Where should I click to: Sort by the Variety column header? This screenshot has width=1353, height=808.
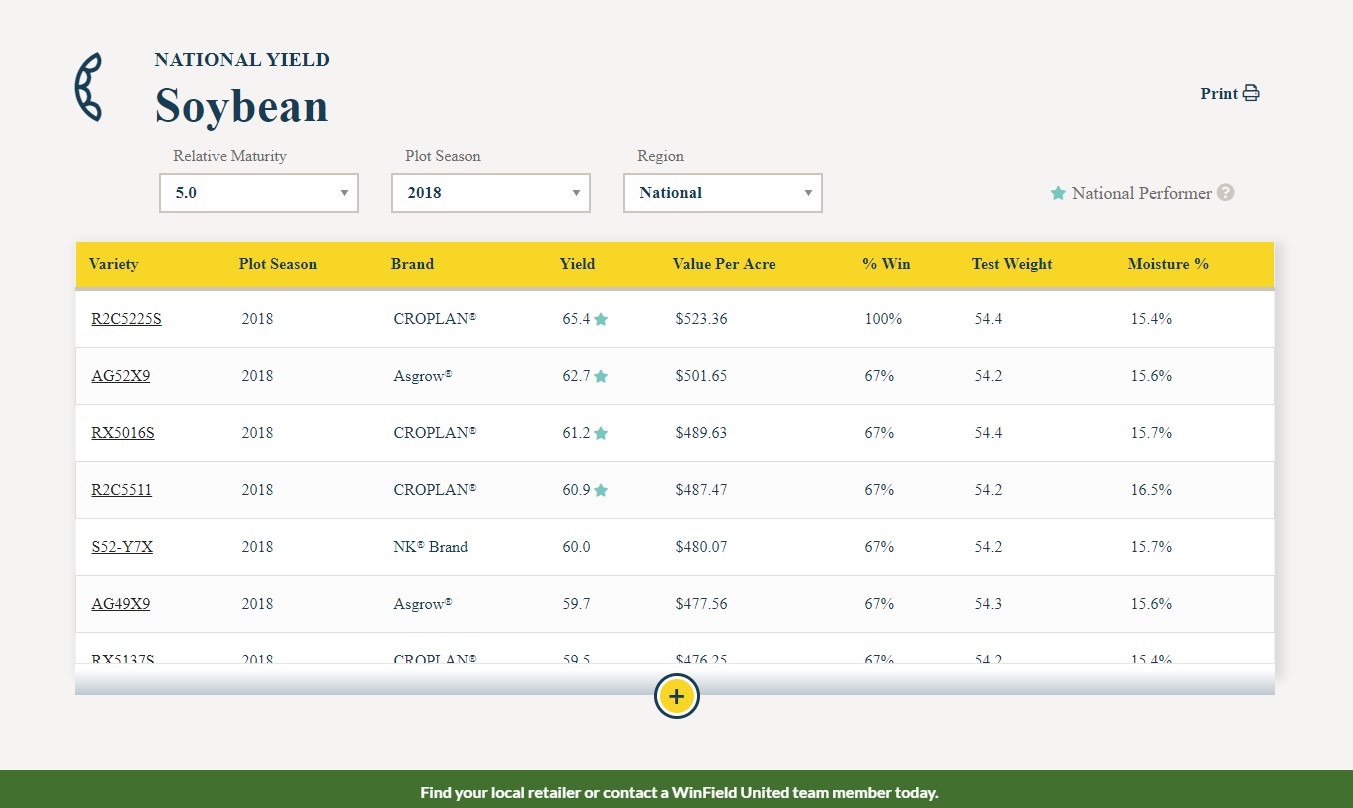113,264
